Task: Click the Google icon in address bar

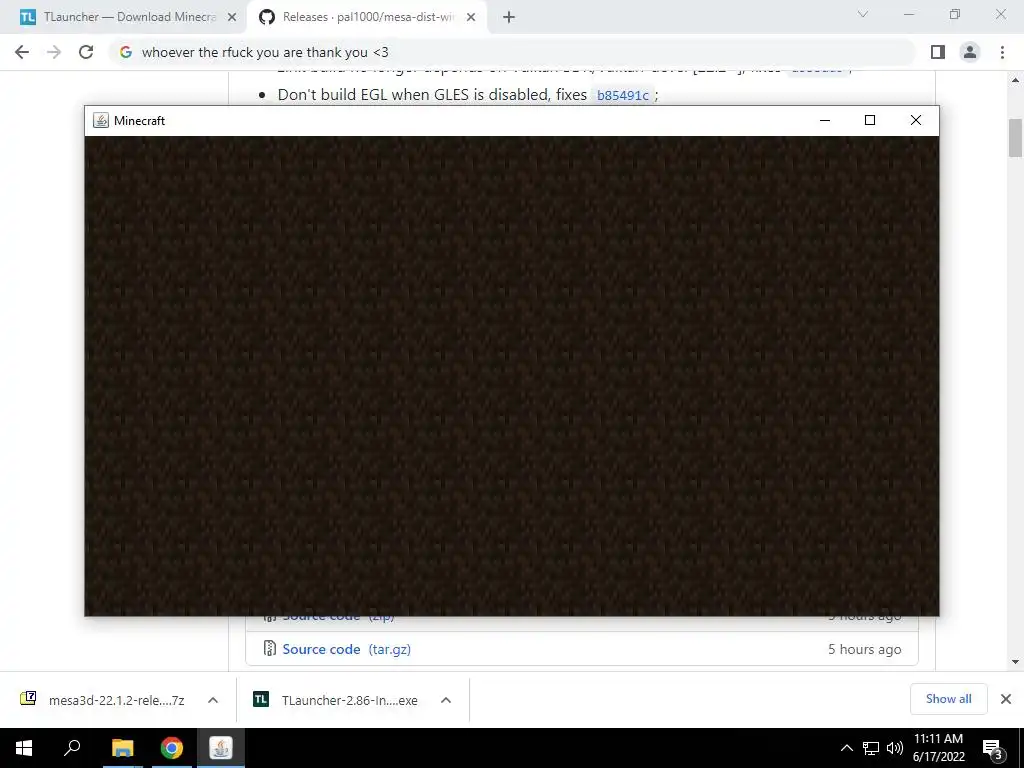Action: tap(126, 52)
